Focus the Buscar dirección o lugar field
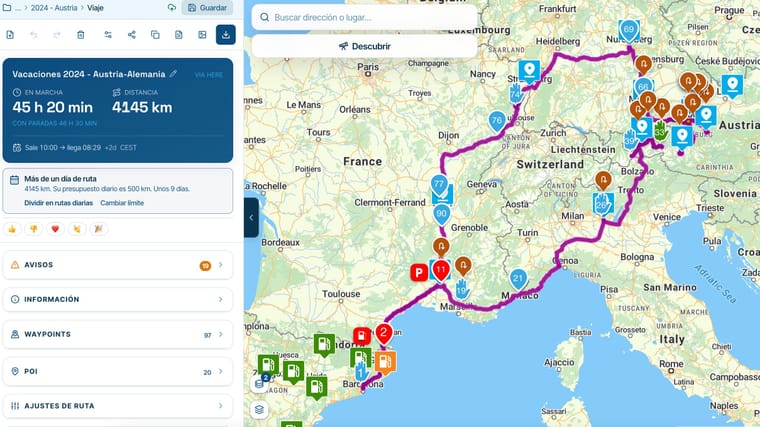The height and width of the screenshot is (427, 760). [364, 17]
